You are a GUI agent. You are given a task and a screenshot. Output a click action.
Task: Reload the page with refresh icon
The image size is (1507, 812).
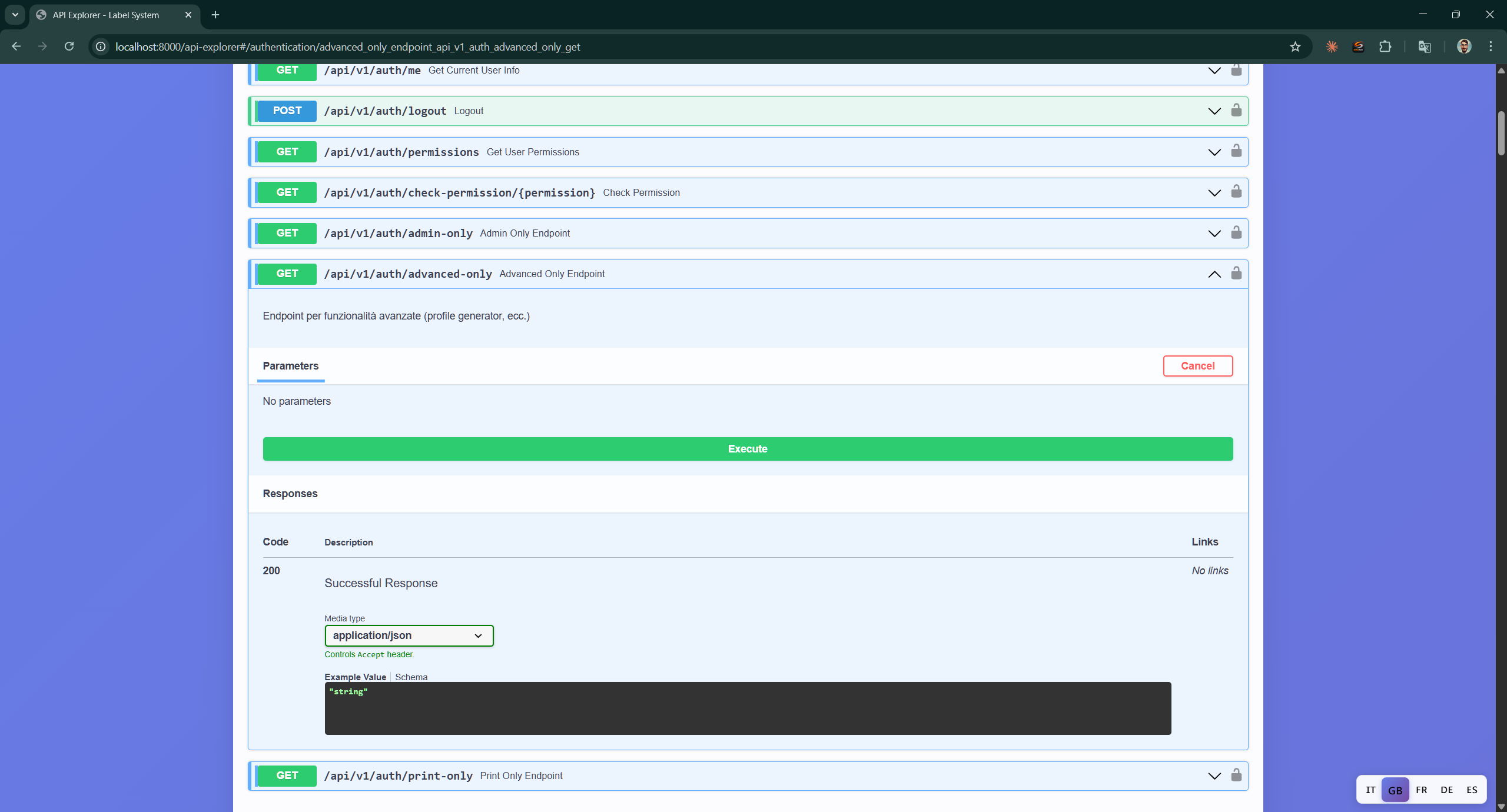69,46
